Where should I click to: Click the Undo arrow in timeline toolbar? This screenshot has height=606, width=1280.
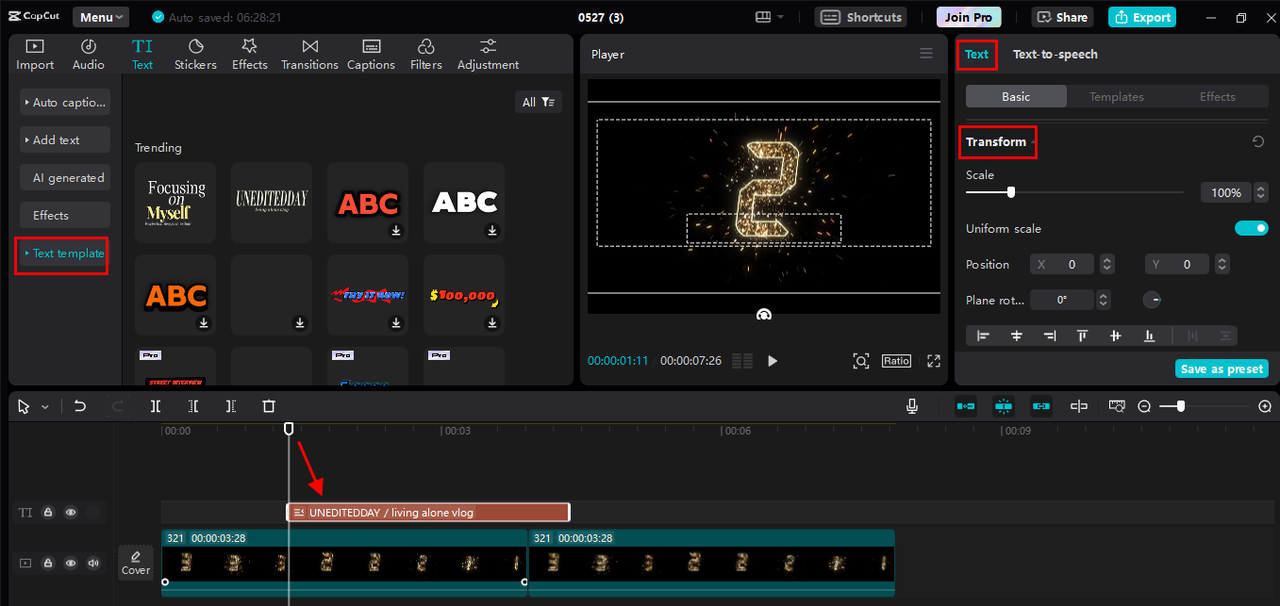(80, 406)
